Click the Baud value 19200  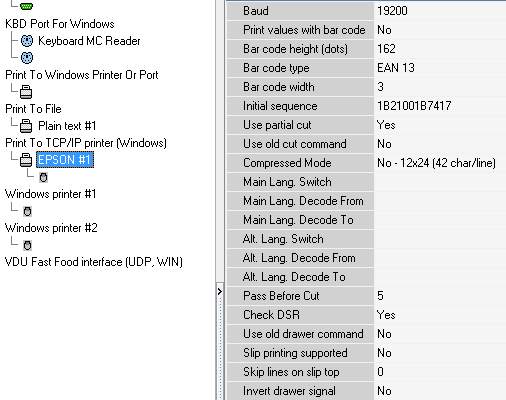[440, 11]
